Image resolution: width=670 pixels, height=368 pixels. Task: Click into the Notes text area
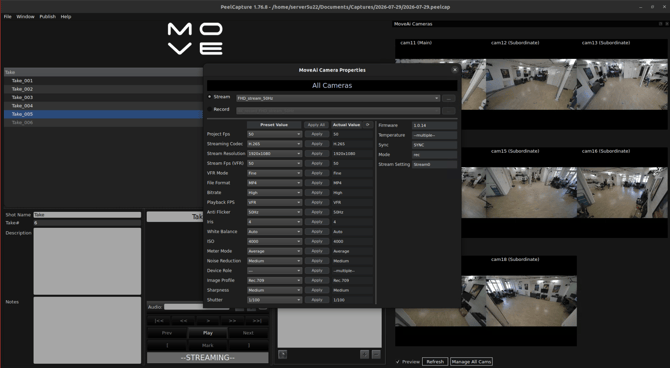87,330
